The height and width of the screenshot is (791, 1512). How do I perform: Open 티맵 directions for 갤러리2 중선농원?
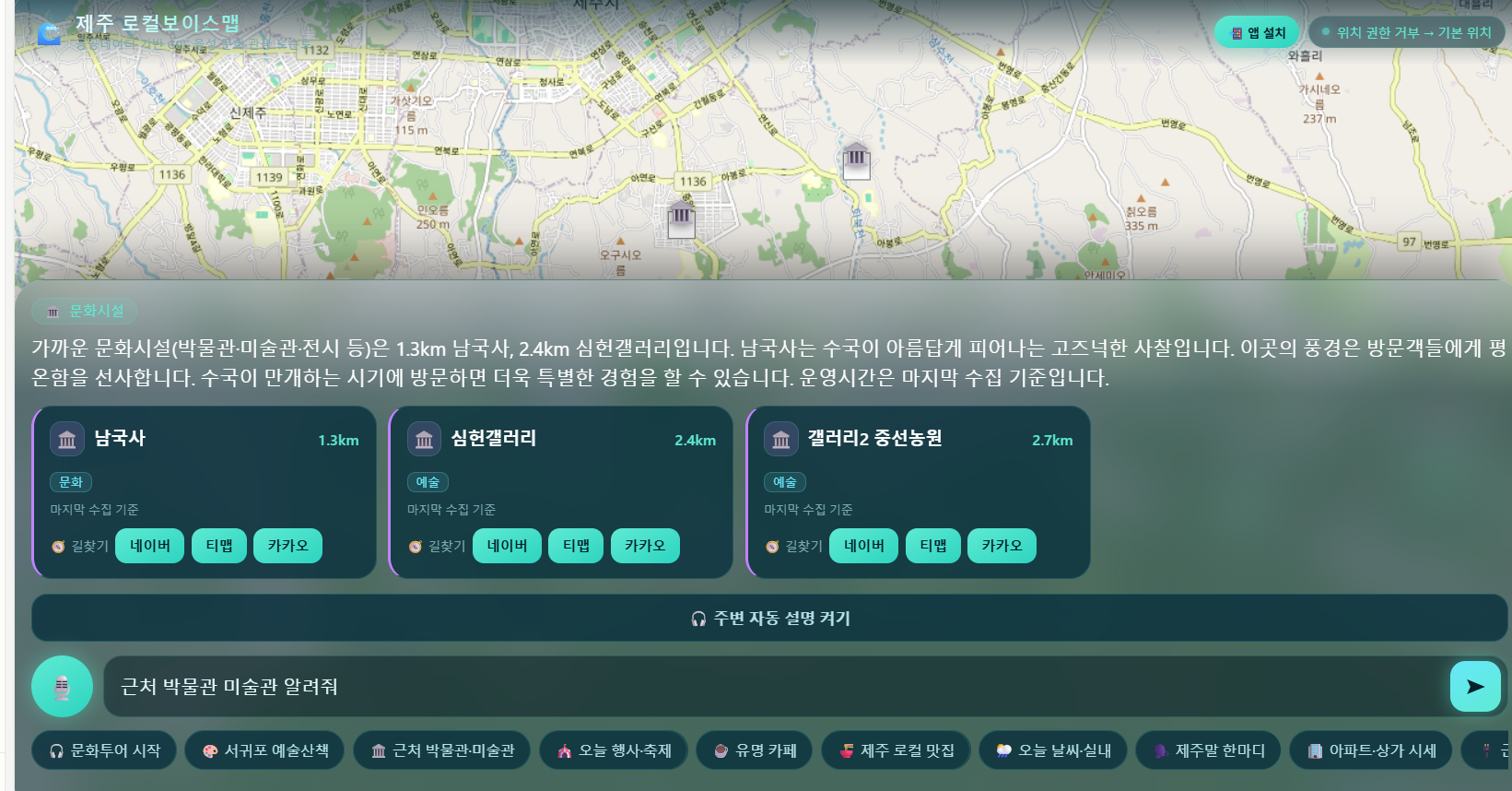click(933, 546)
